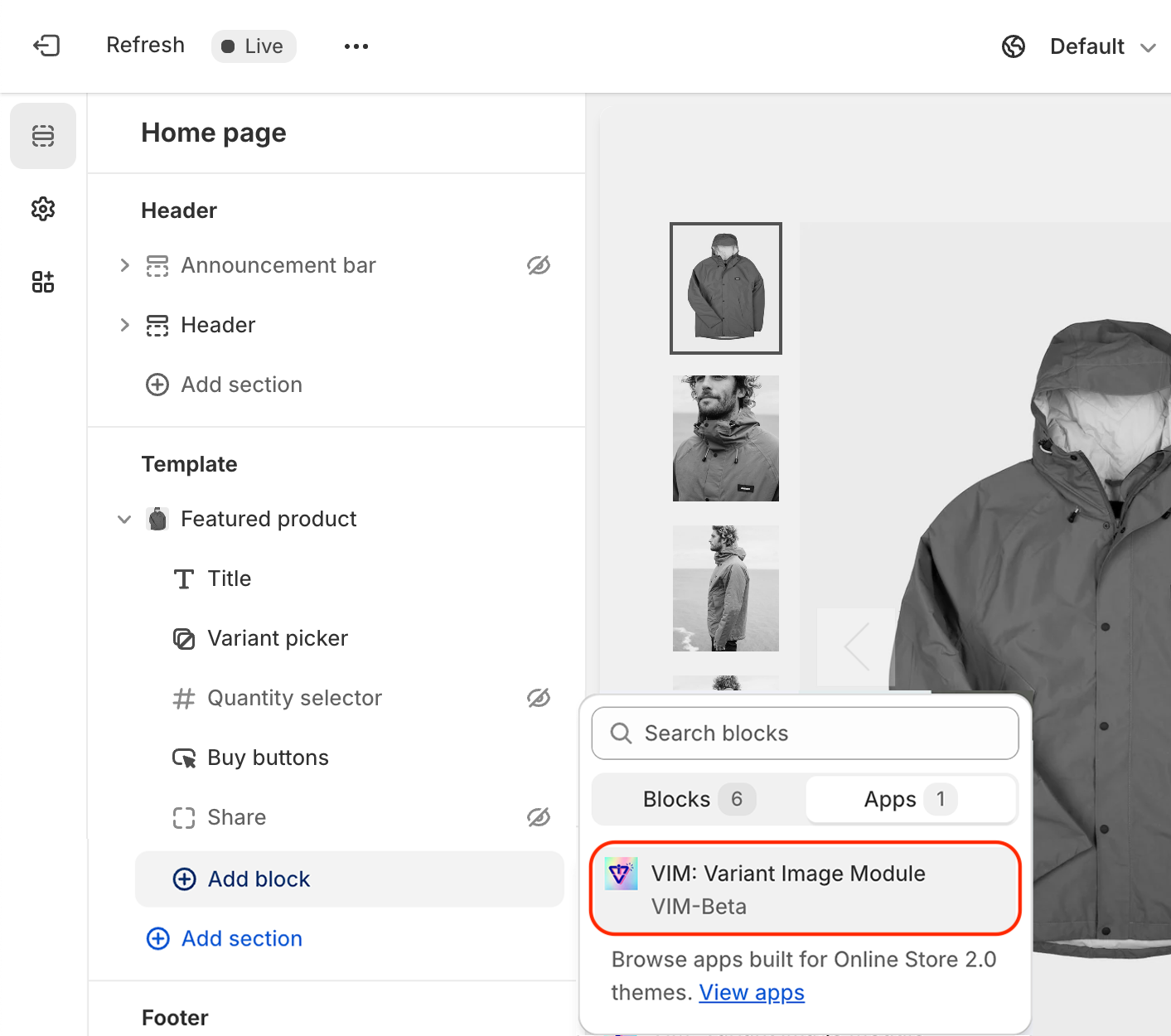
Task: Toggle visibility of Quantity selector block
Action: tap(539, 698)
